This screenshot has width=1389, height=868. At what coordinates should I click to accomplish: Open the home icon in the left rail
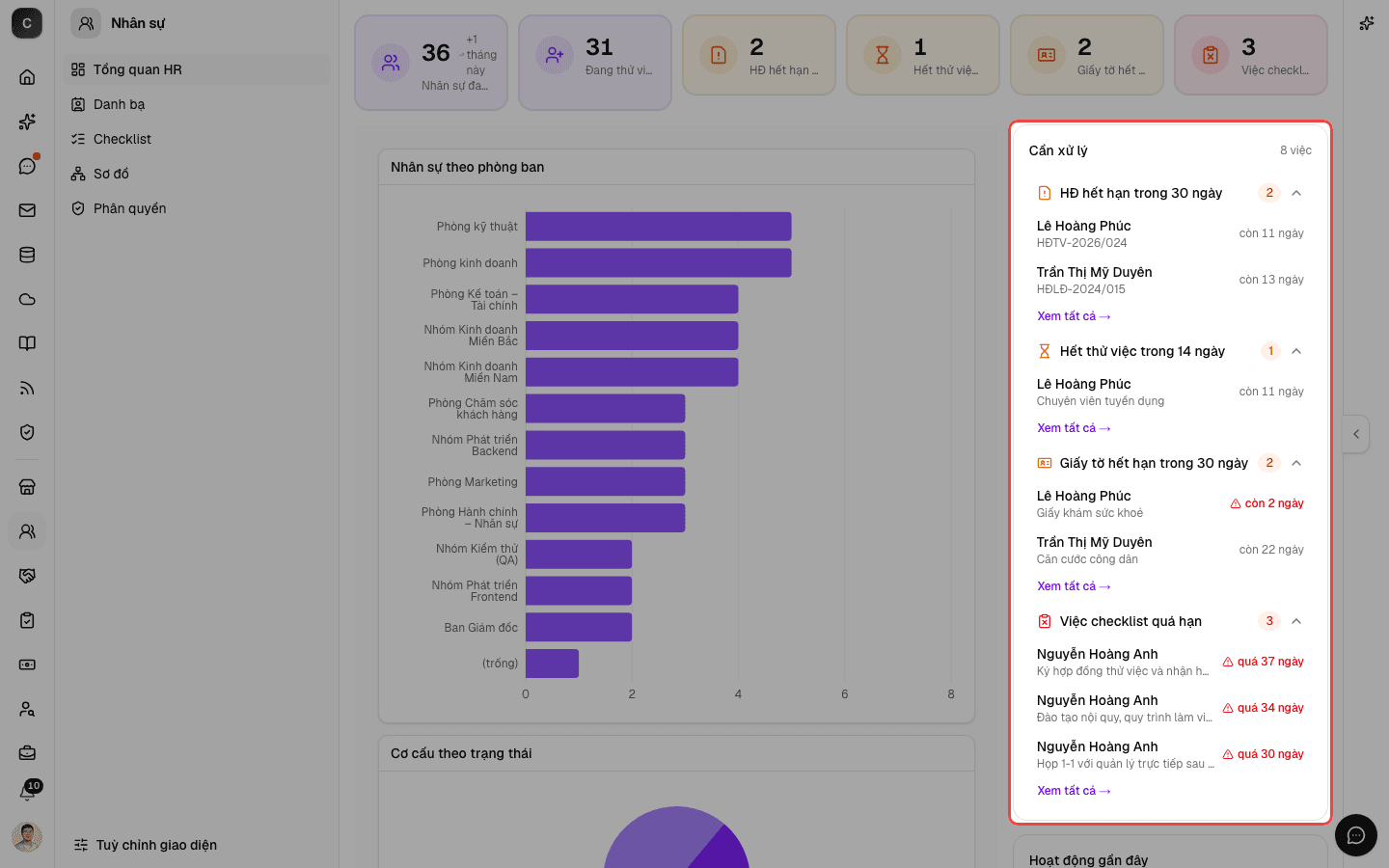click(x=27, y=77)
